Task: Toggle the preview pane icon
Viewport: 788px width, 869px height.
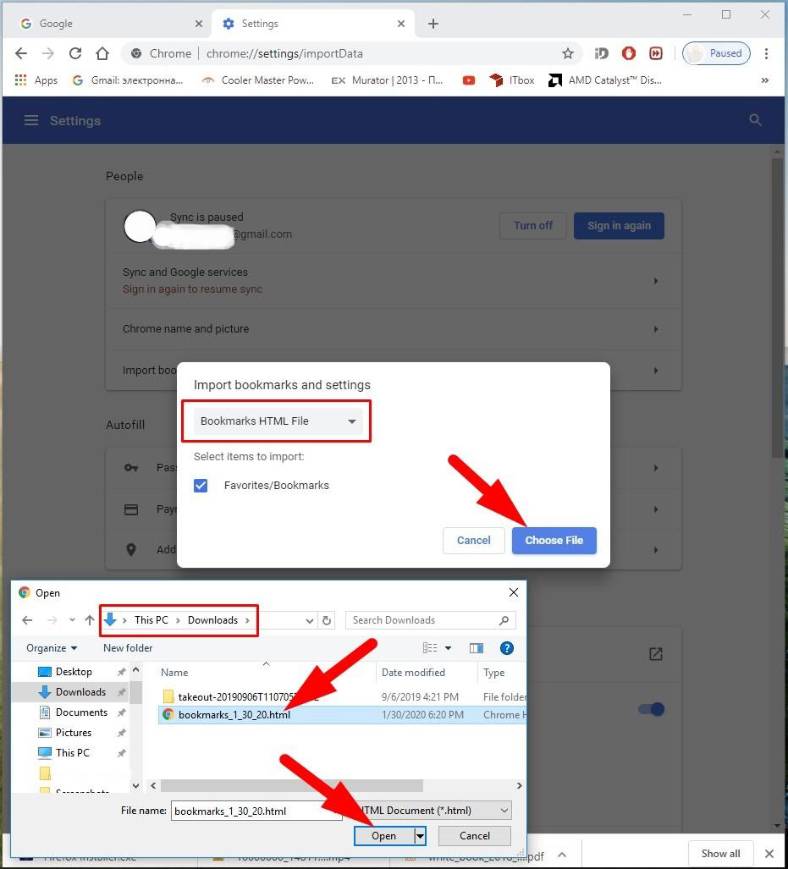Action: tap(476, 648)
